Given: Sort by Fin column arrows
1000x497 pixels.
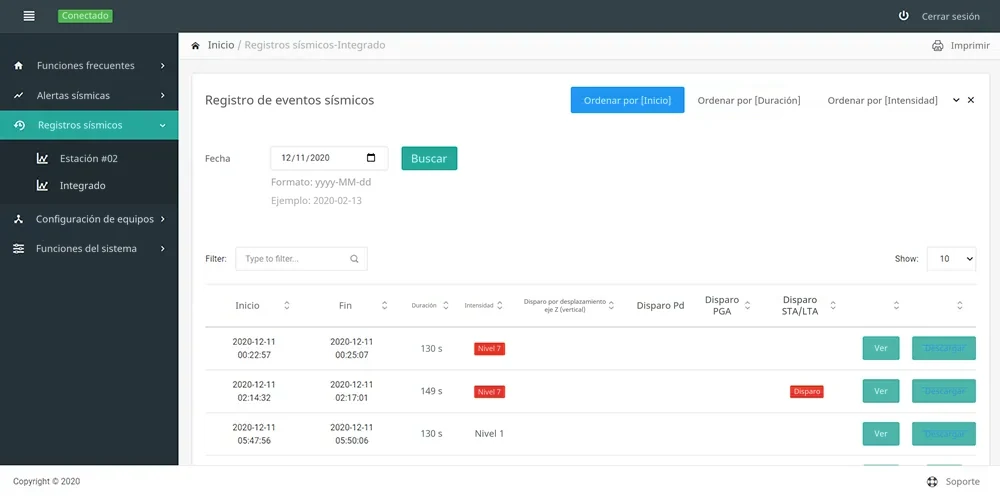Looking at the screenshot, I should [384, 306].
